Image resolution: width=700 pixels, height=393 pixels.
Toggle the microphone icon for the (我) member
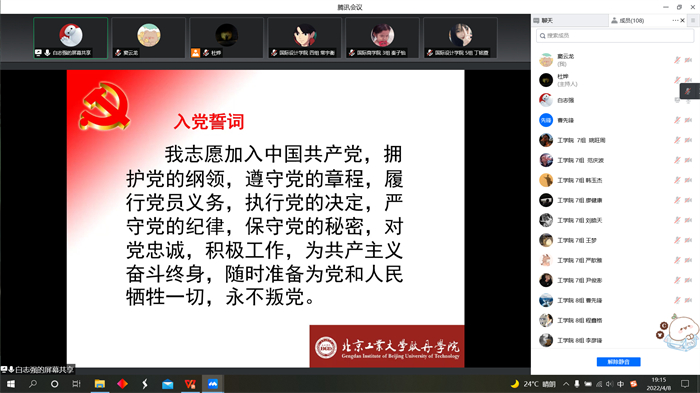pos(677,60)
